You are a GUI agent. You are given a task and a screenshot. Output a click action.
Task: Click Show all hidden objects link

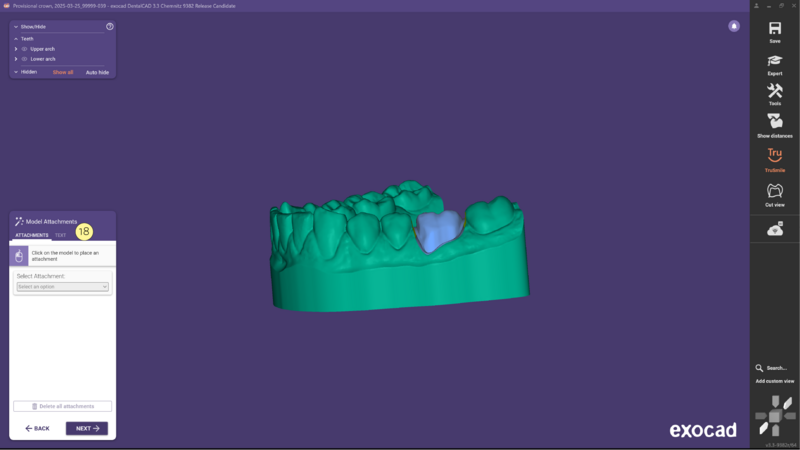(x=63, y=72)
